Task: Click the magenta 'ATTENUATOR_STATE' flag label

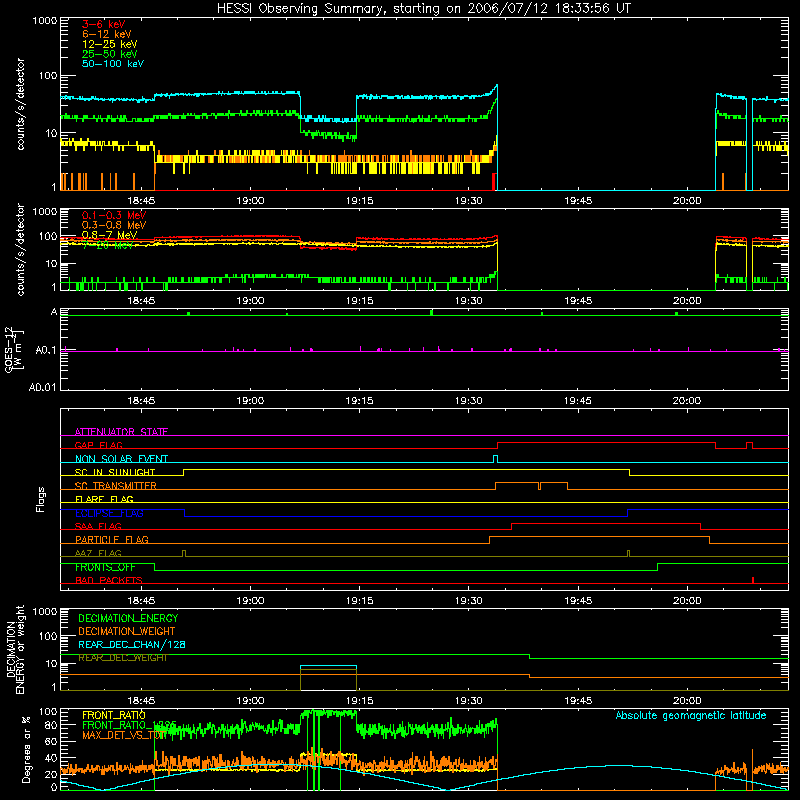Action: (121, 432)
